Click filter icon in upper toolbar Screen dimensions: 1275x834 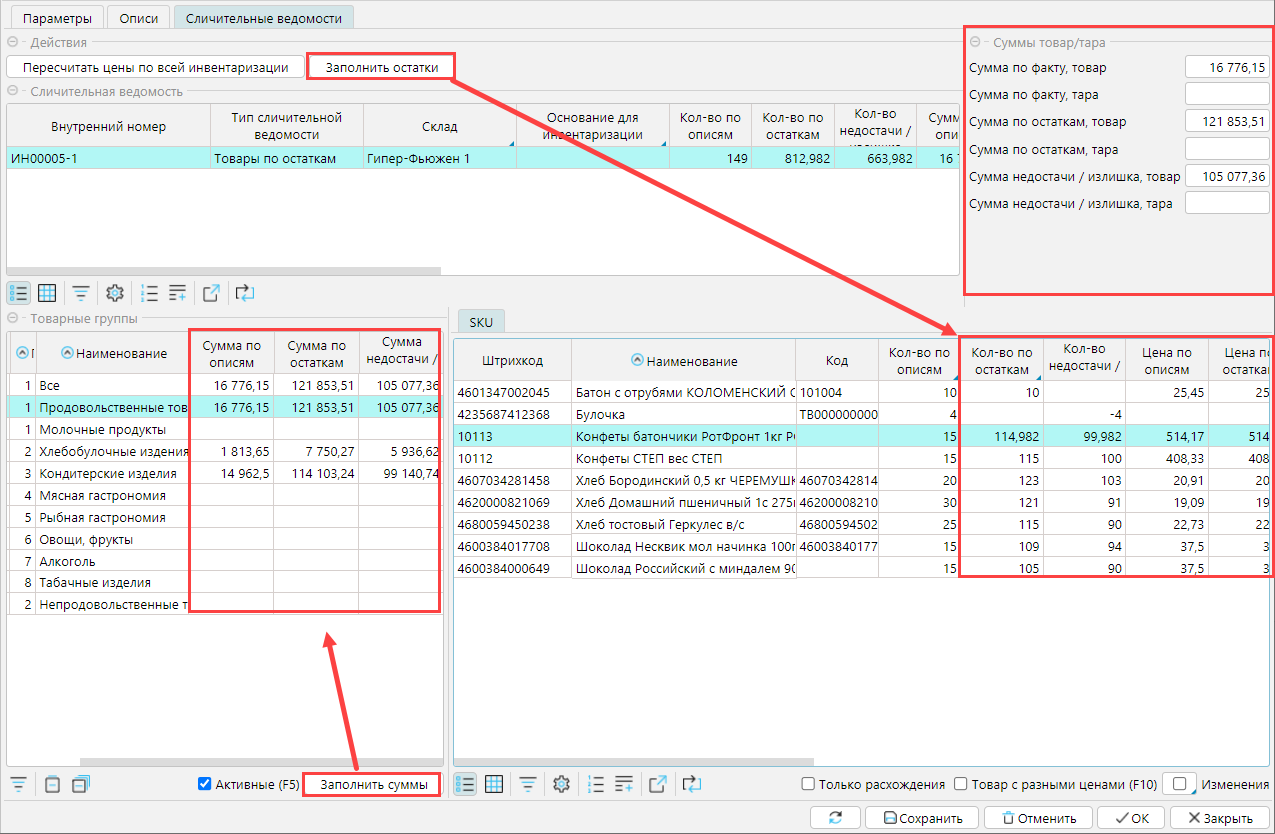pos(80,293)
